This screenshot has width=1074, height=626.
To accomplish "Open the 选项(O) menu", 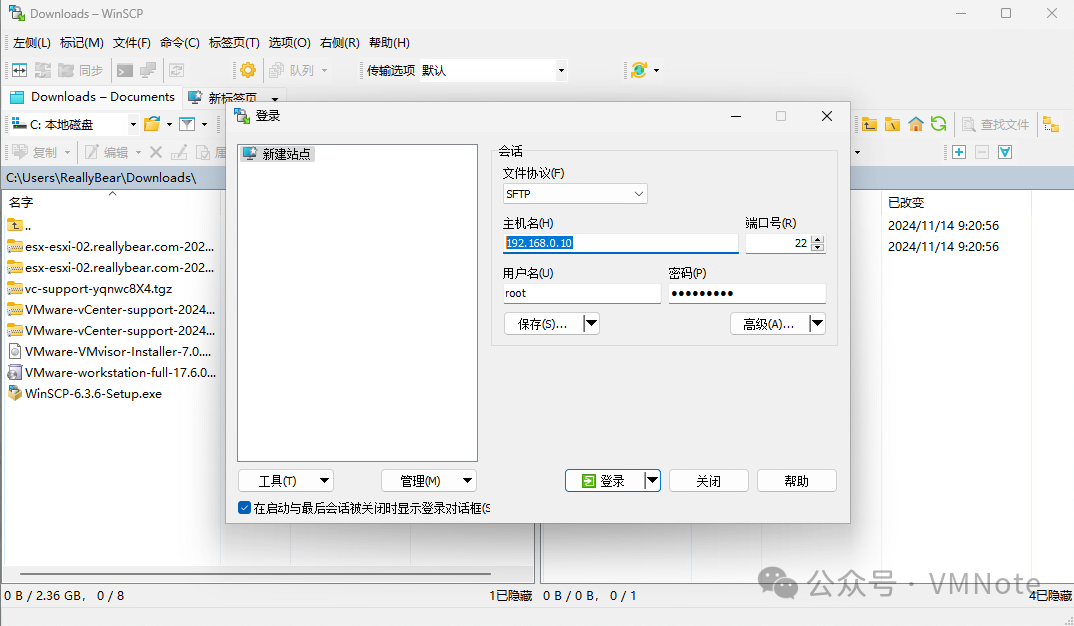I will tap(289, 42).
